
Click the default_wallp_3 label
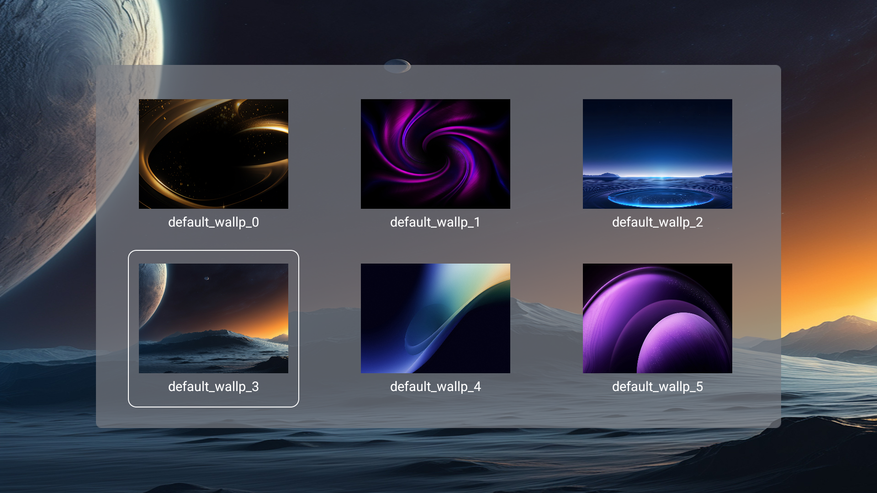click(x=213, y=387)
